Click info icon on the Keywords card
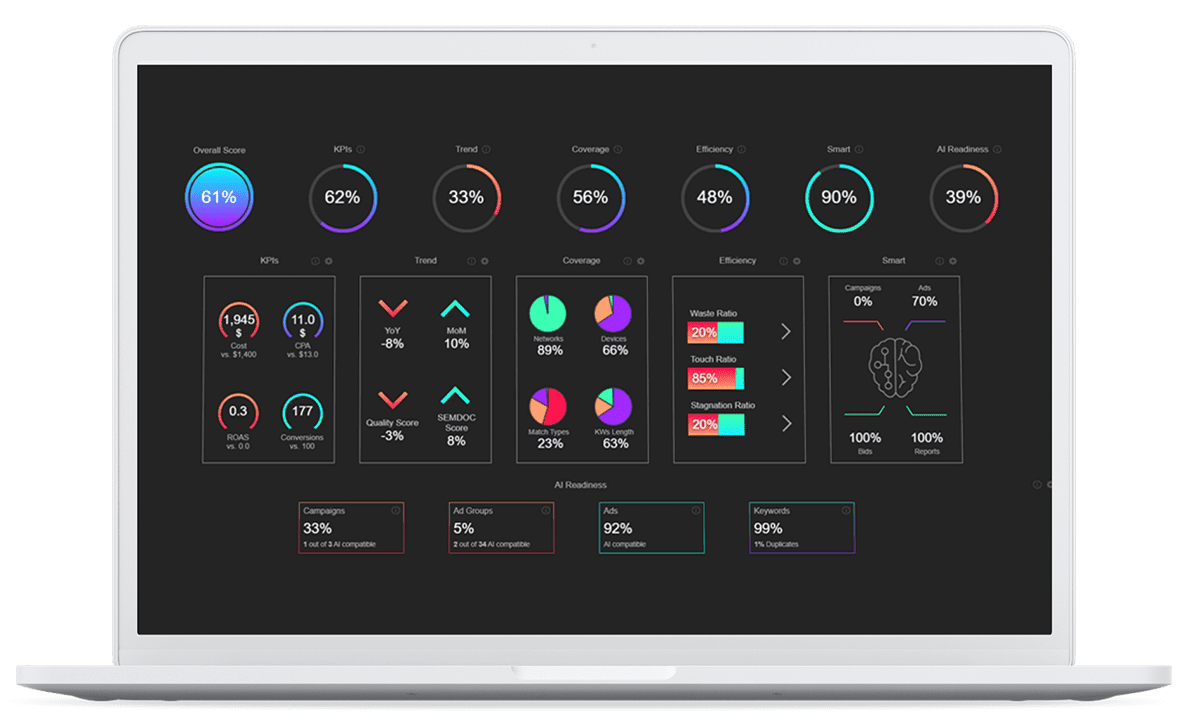The image size is (1200, 726). (x=846, y=510)
